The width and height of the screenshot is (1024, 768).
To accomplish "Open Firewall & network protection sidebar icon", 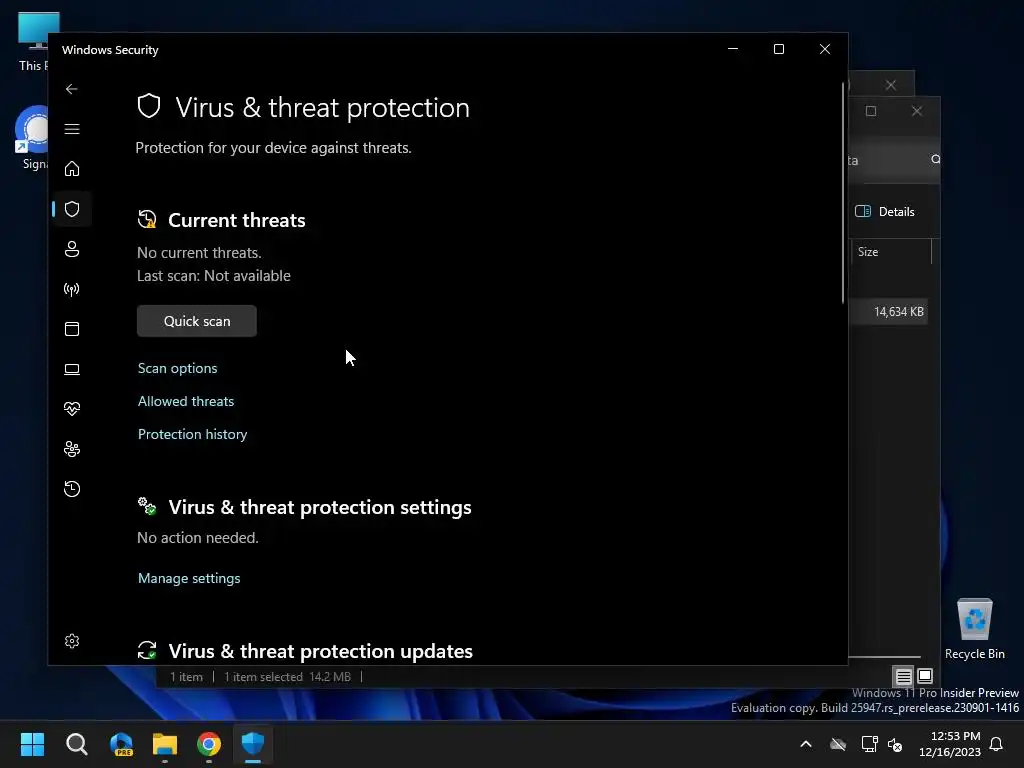I will point(72,289).
